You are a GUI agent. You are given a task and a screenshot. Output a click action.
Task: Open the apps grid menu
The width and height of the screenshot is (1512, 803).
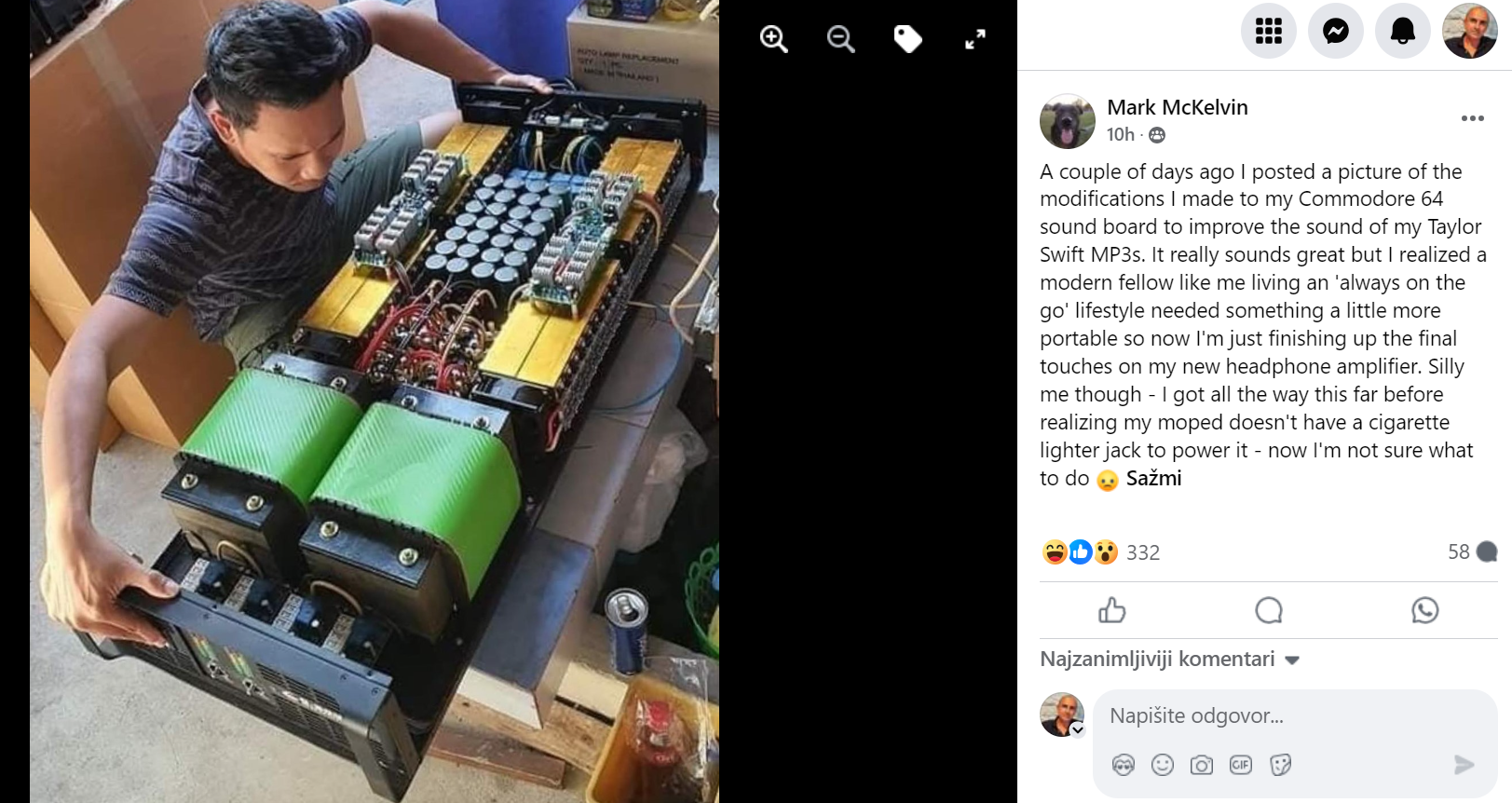point(1269,31)
